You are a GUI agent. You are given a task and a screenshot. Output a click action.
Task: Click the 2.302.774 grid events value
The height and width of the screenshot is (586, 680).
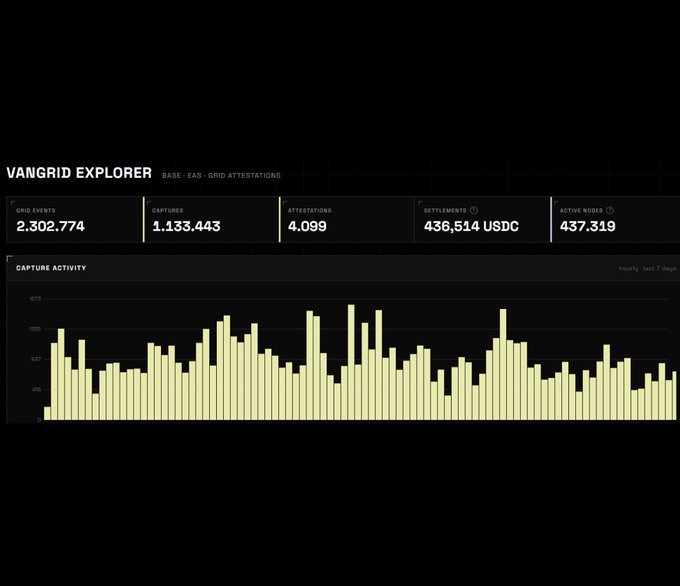tap(50, 226)
